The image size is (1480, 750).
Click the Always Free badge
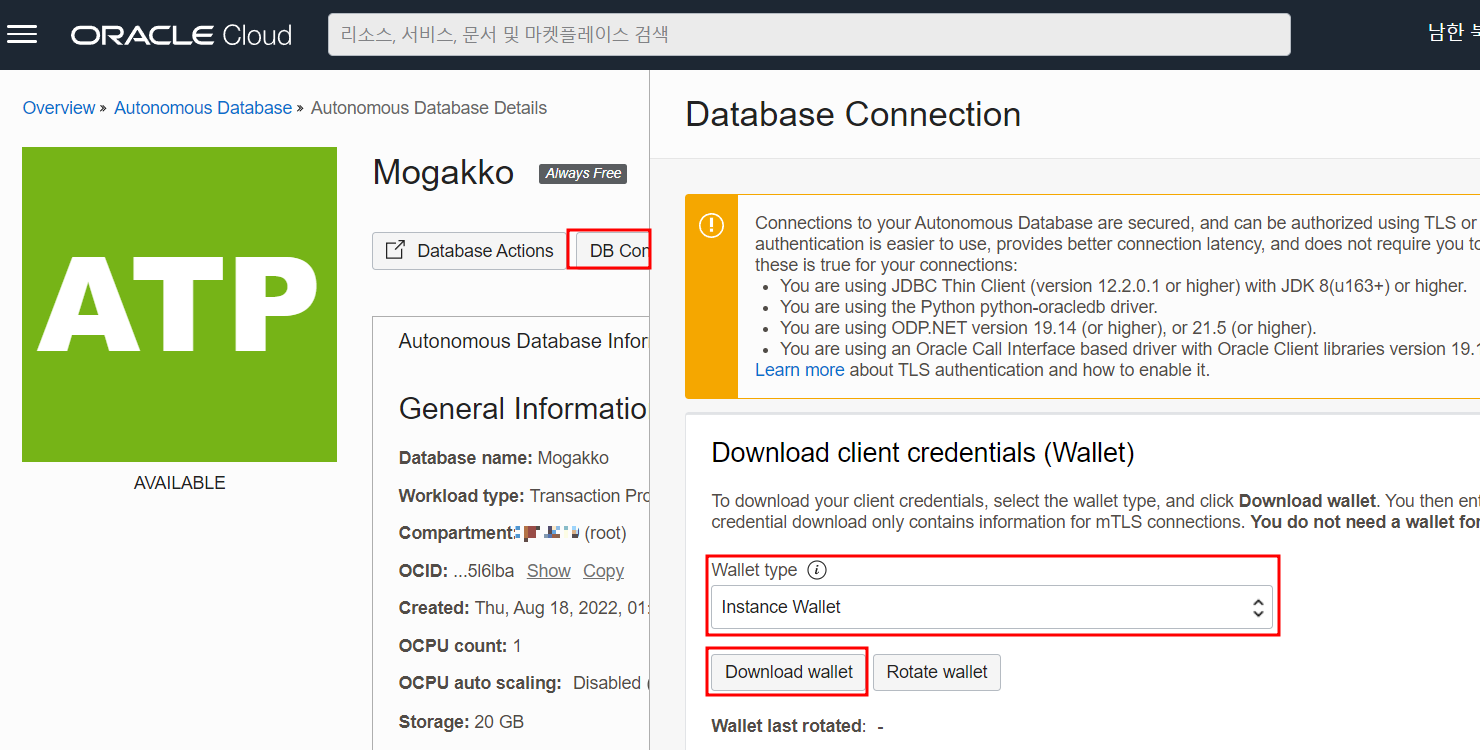coord(583,173)
